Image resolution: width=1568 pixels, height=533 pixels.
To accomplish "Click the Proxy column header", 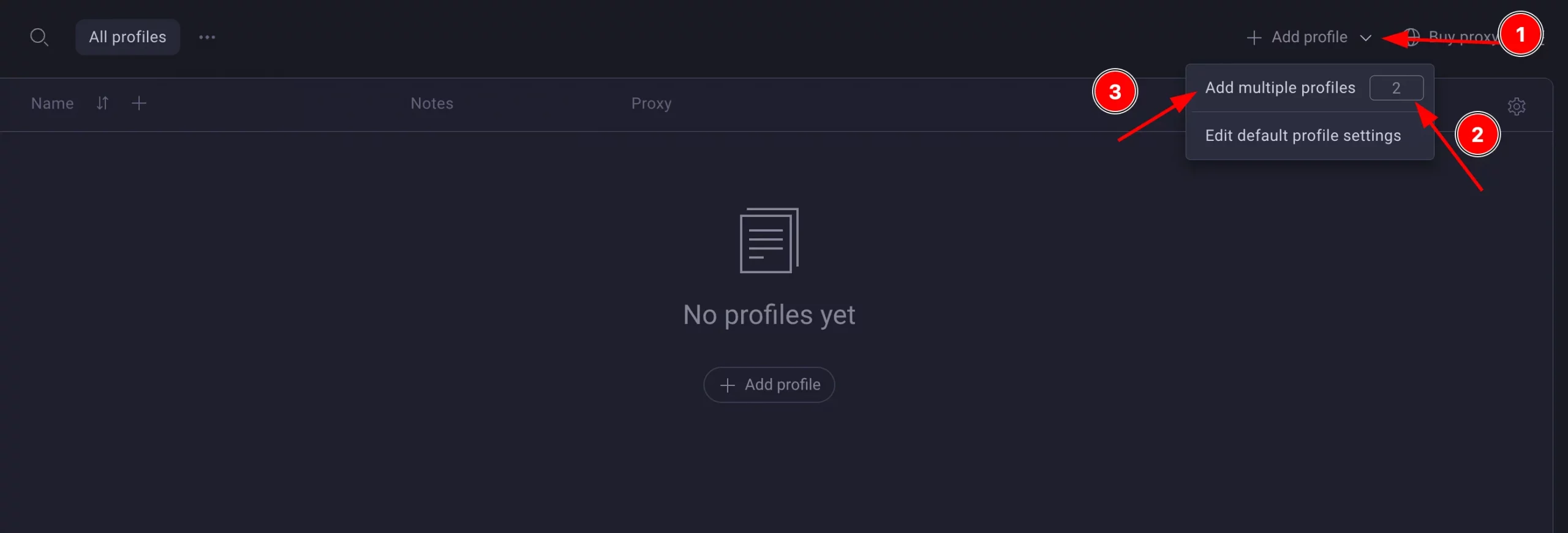I will [x=651, y=104].
